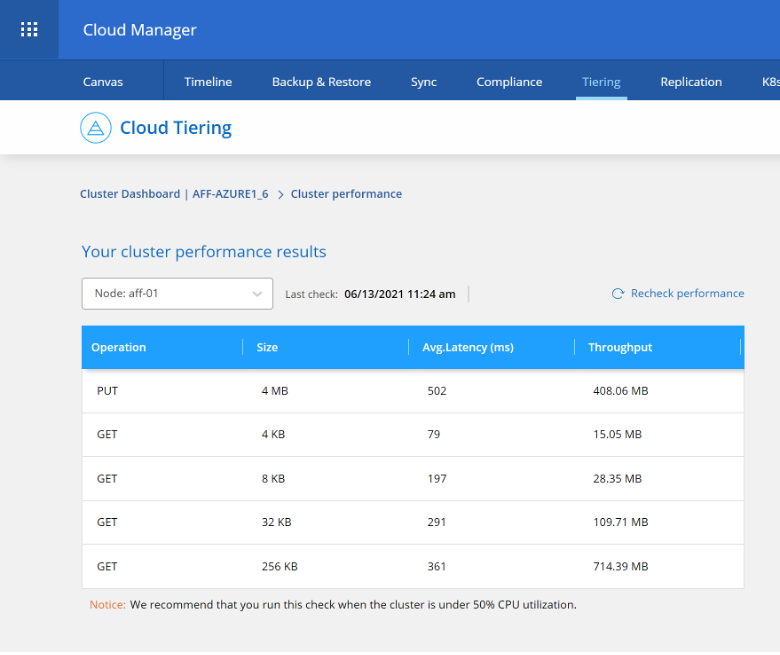Screen dimensions: 780x655
Task: Open the Timeline tab
Action: click(x=208, y=82)
